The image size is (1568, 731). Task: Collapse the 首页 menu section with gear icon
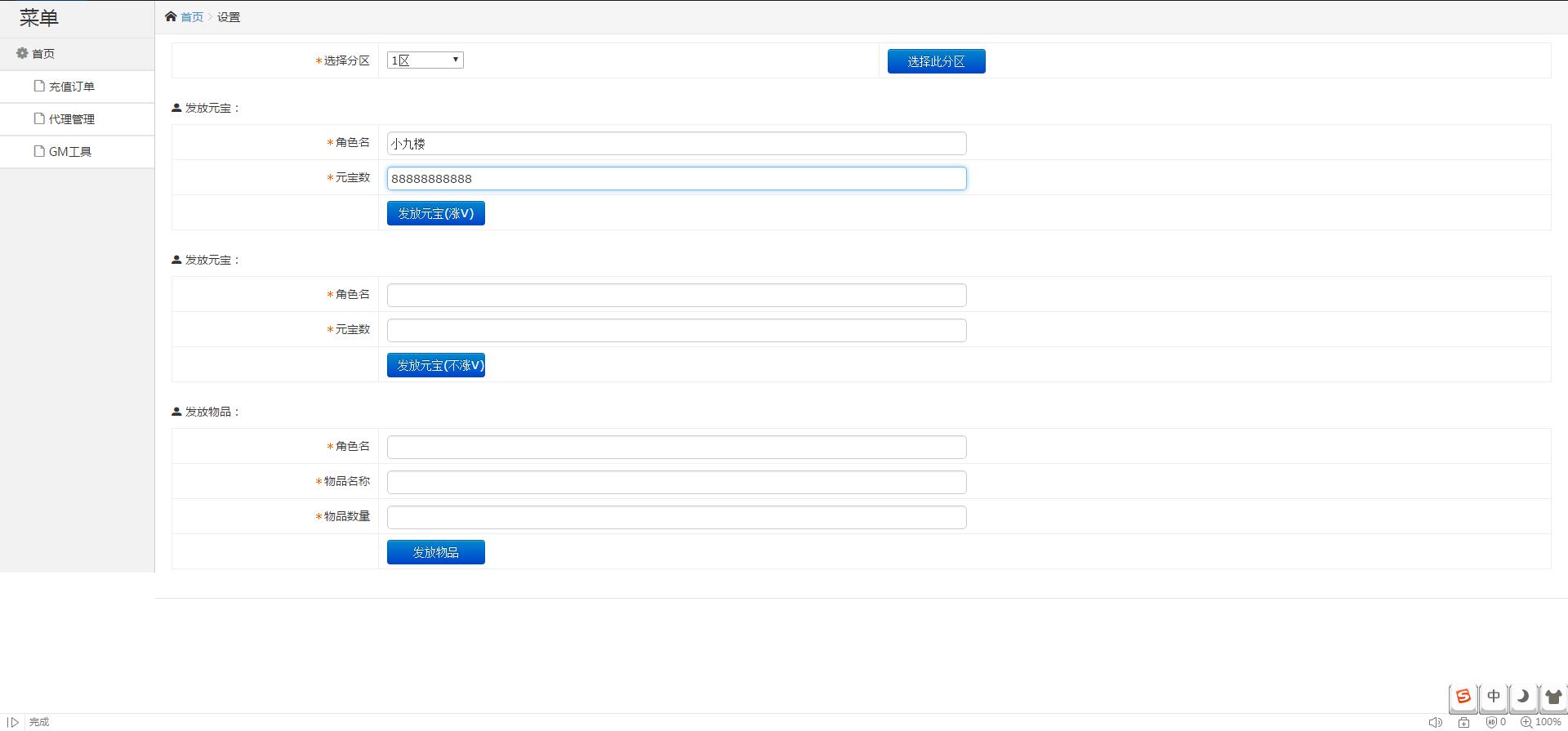[x=35, y=54]
